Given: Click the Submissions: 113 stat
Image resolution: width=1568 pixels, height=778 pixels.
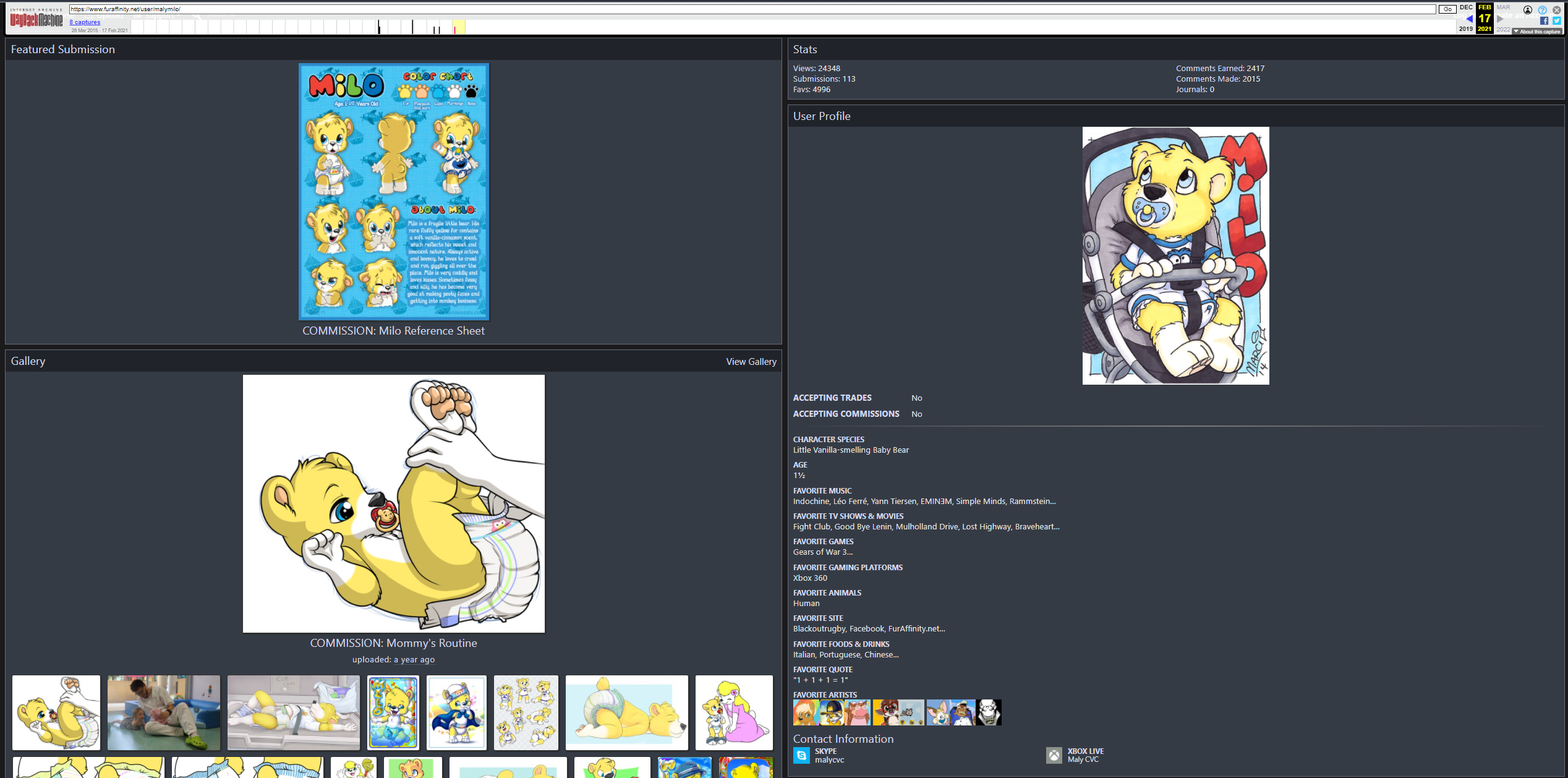Looking at the screenshot, I should point(824,79).
